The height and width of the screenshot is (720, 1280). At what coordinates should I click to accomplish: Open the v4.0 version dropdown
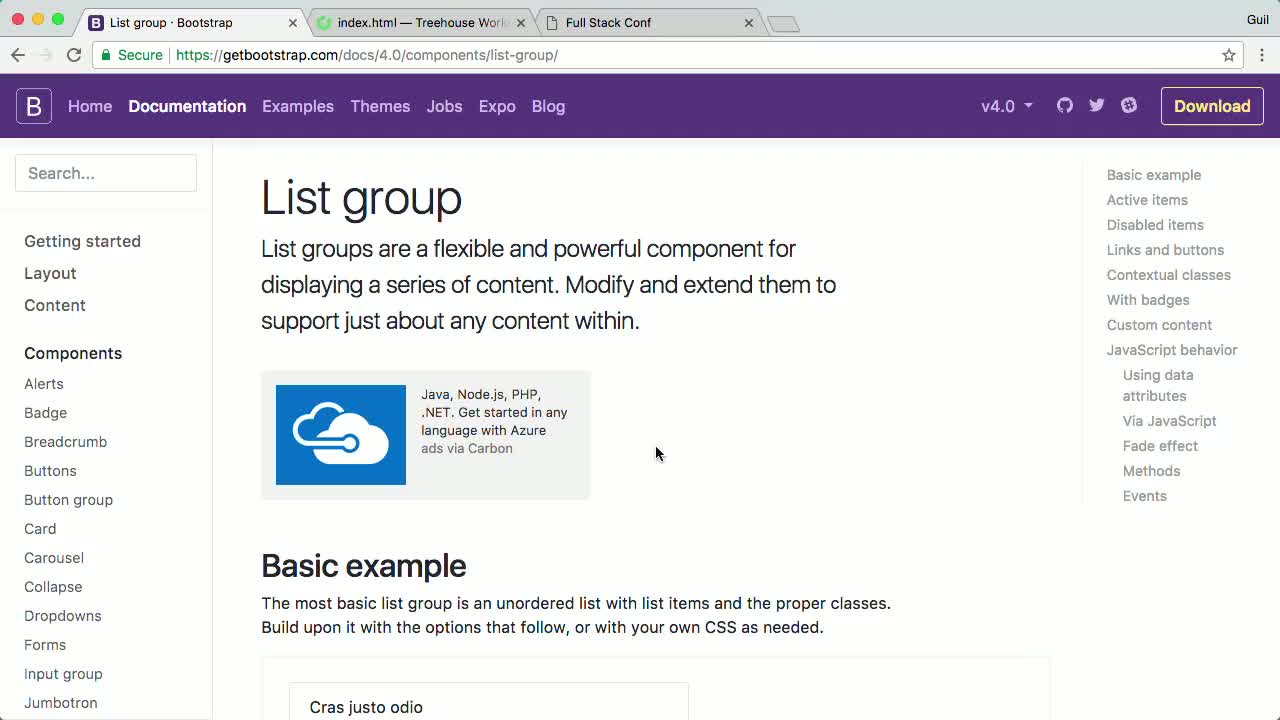click(x=1005, y=105)
